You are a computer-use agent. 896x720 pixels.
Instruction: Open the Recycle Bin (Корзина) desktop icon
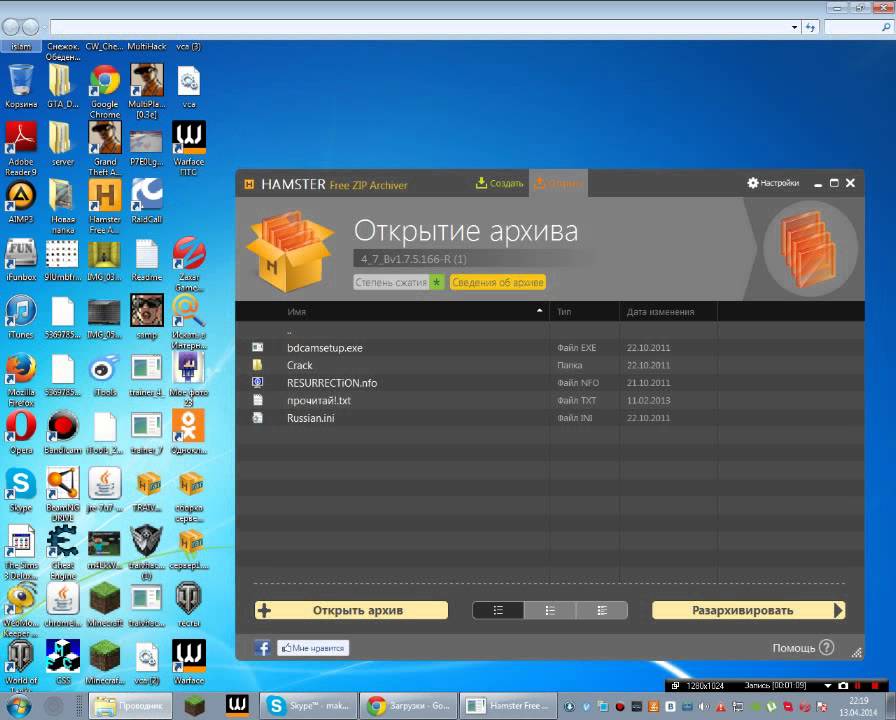[21, 86]
